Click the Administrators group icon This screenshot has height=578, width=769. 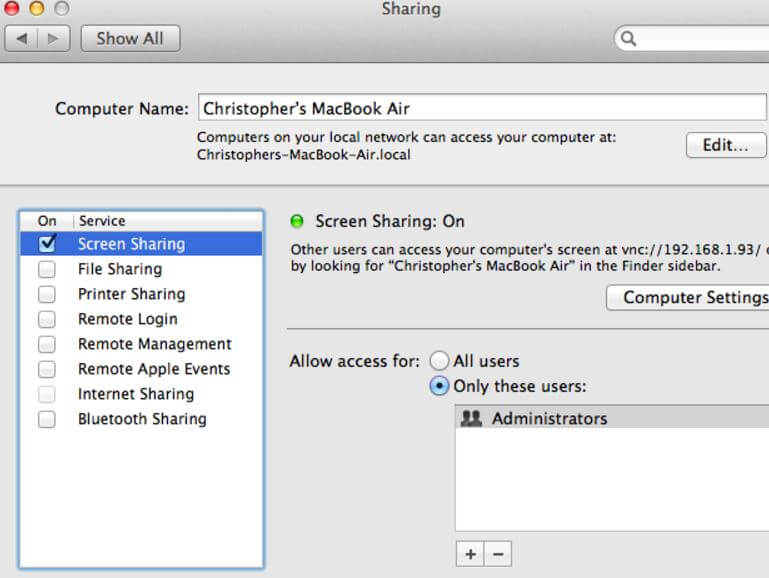pos(471,418)
